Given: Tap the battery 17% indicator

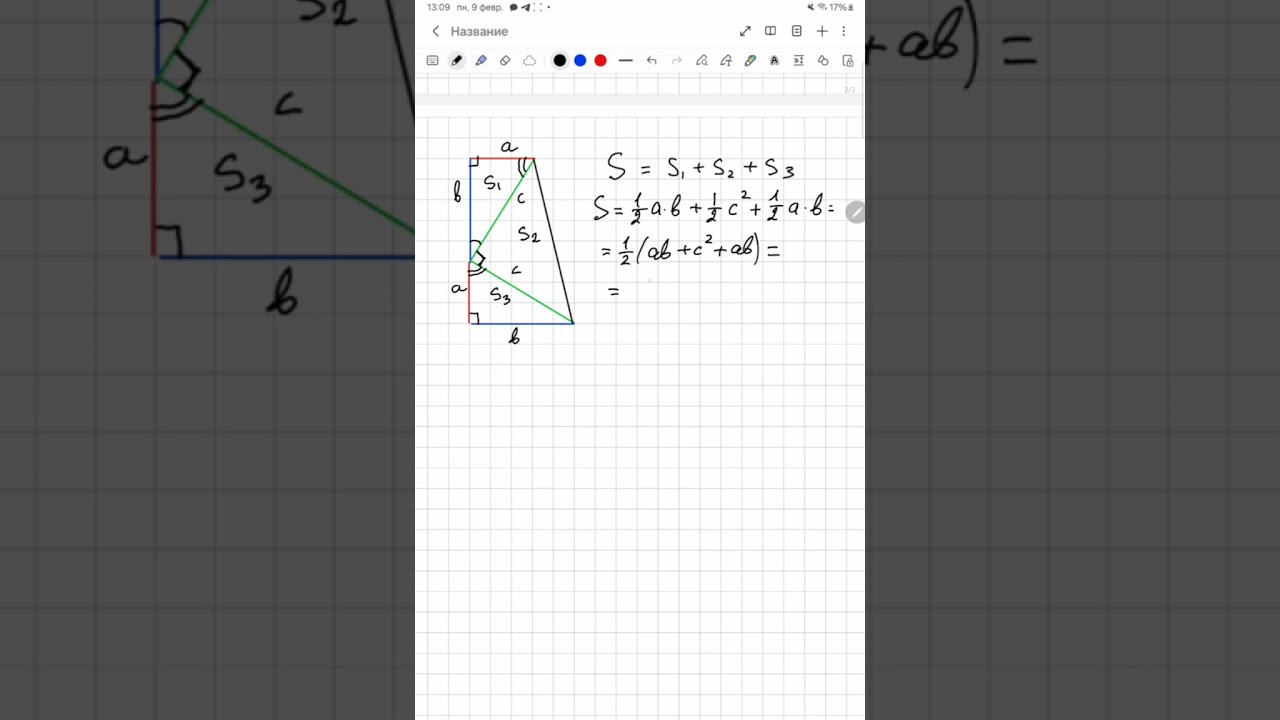Looking at the screenshot, I should pos(840,7).
